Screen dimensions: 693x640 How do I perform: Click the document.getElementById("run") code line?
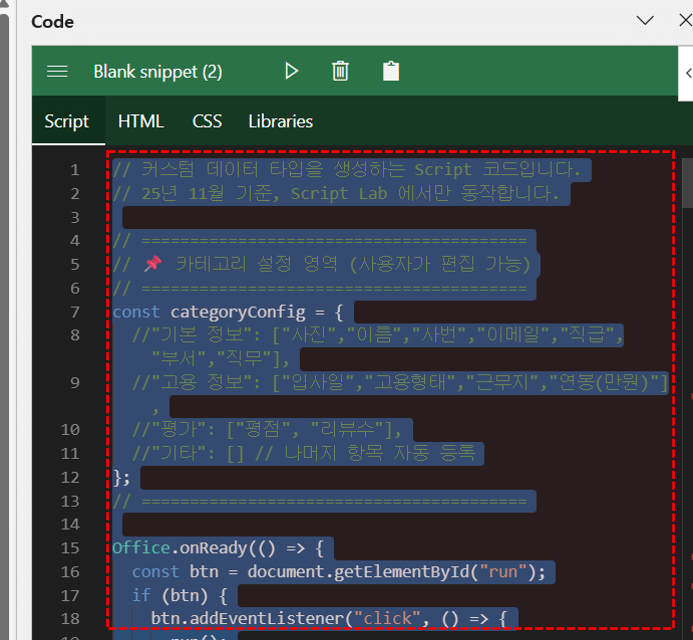pos(340,572)
